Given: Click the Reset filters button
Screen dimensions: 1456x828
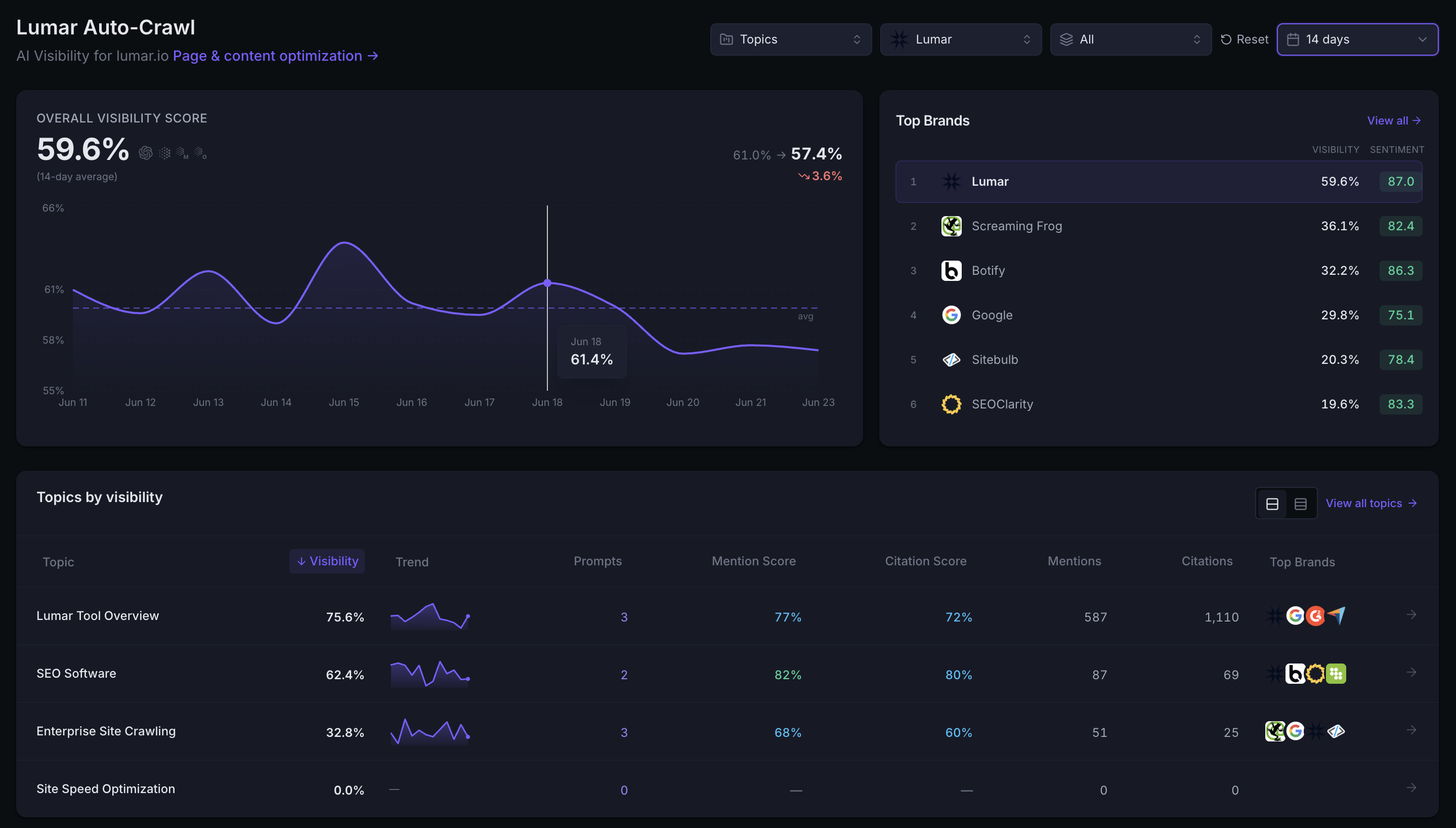Looking at the screenshot, I should coord(1244,39).
